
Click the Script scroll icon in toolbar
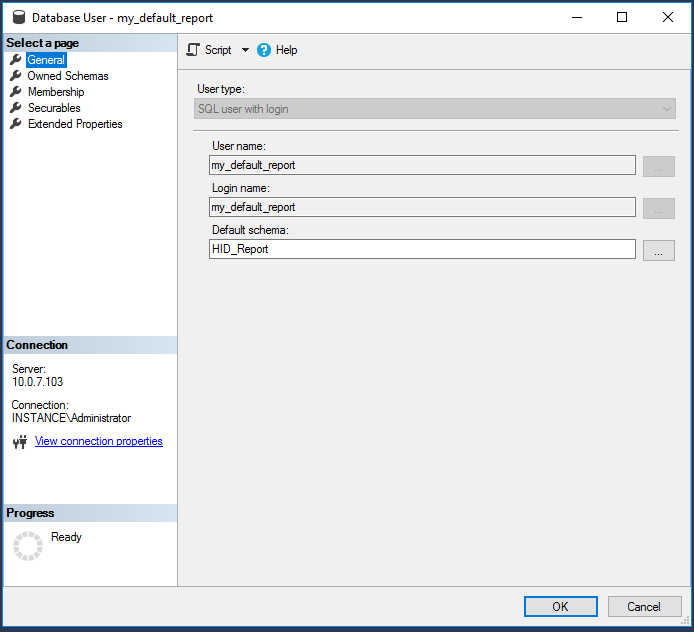[194, 50]
